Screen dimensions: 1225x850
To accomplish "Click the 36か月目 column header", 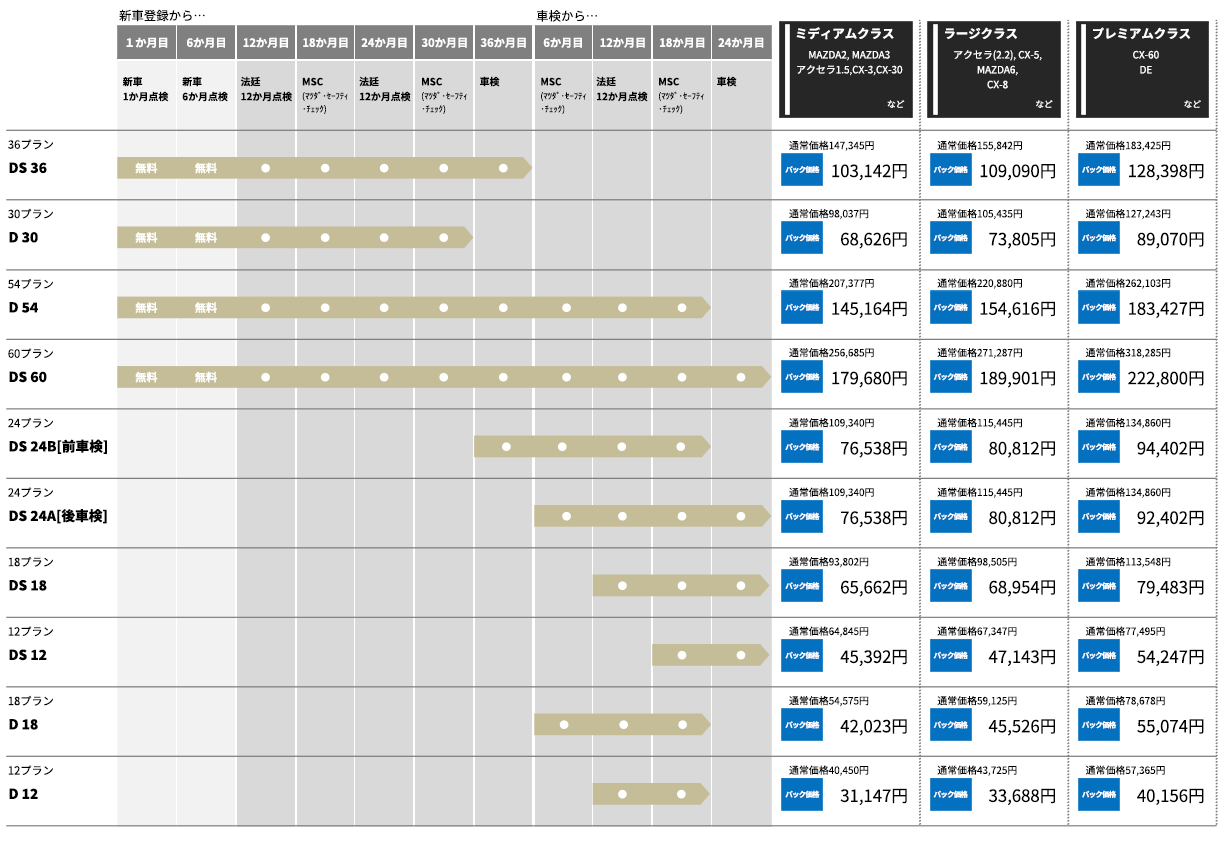I will point(503,43).
